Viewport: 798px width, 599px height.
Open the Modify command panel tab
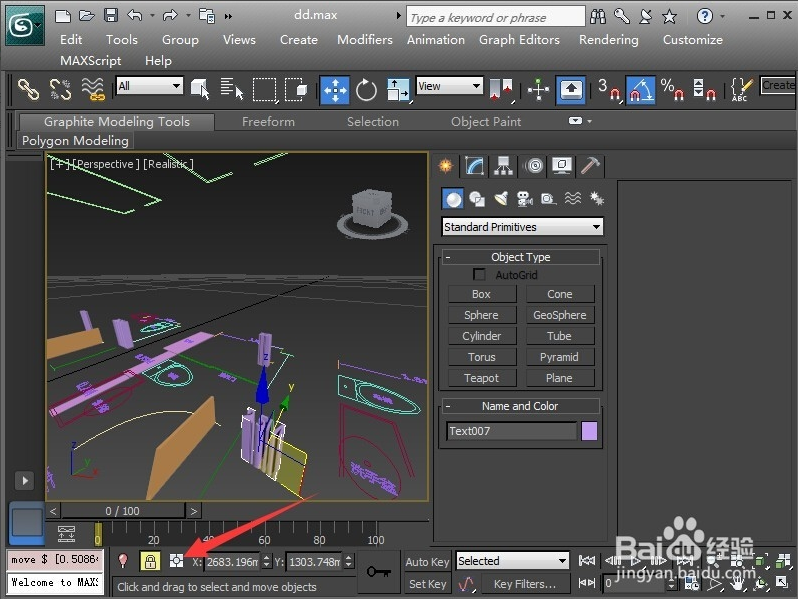[x=474, y=166]
